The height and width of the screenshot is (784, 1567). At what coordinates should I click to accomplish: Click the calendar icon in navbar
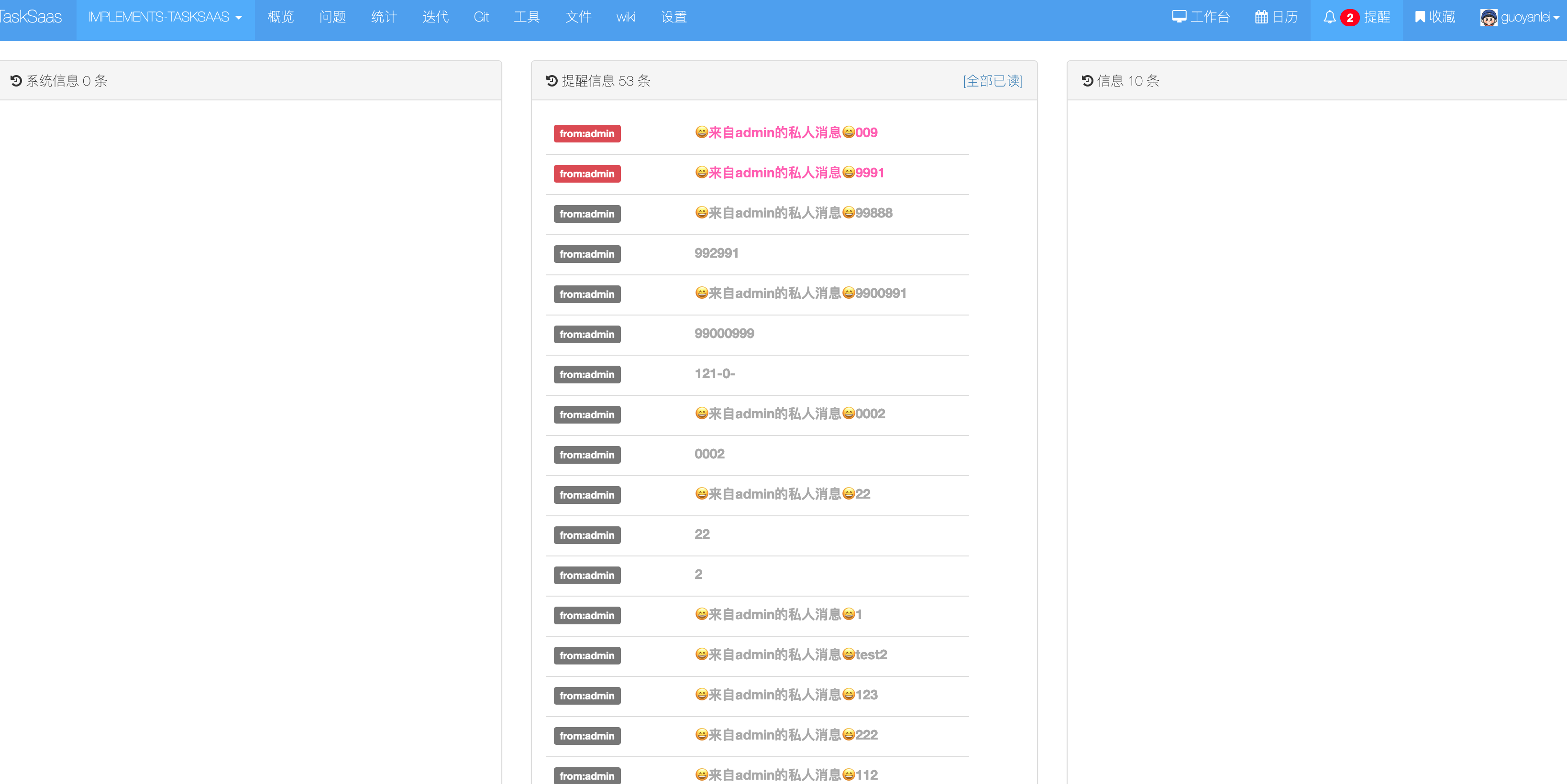pyautogui.click(x=1261, y=17)
